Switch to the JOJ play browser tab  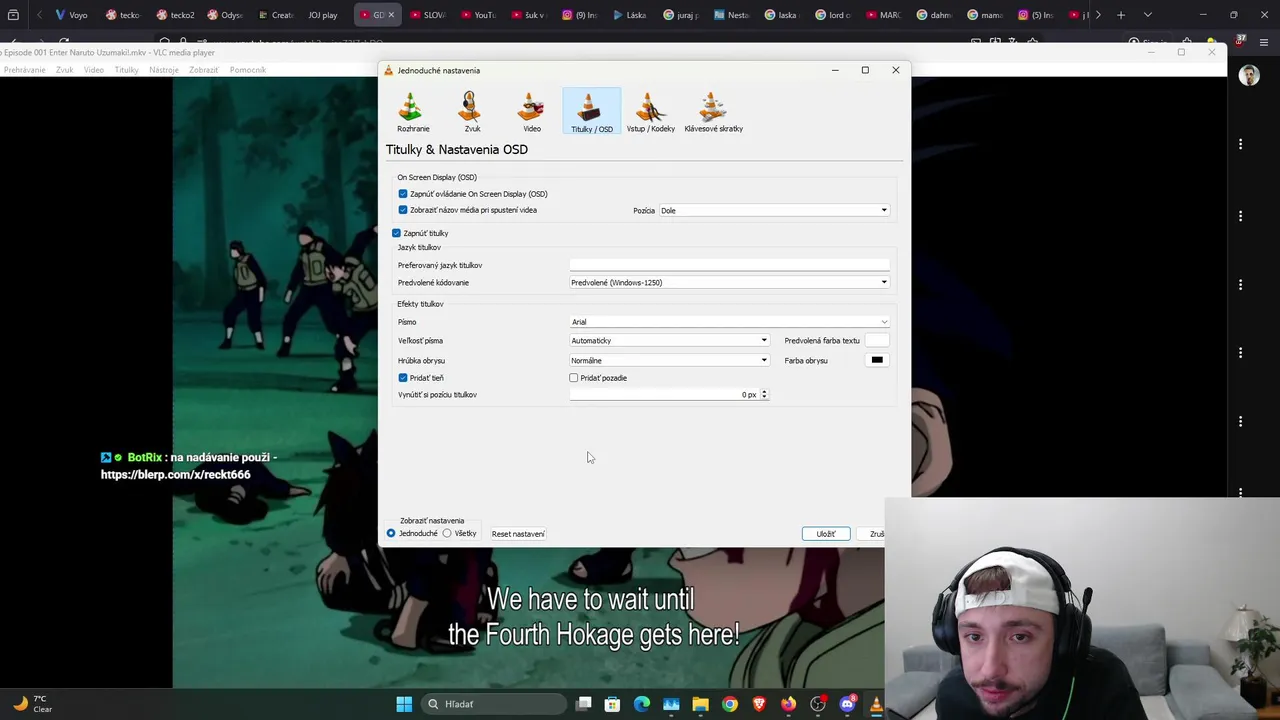tap(323, 15)
